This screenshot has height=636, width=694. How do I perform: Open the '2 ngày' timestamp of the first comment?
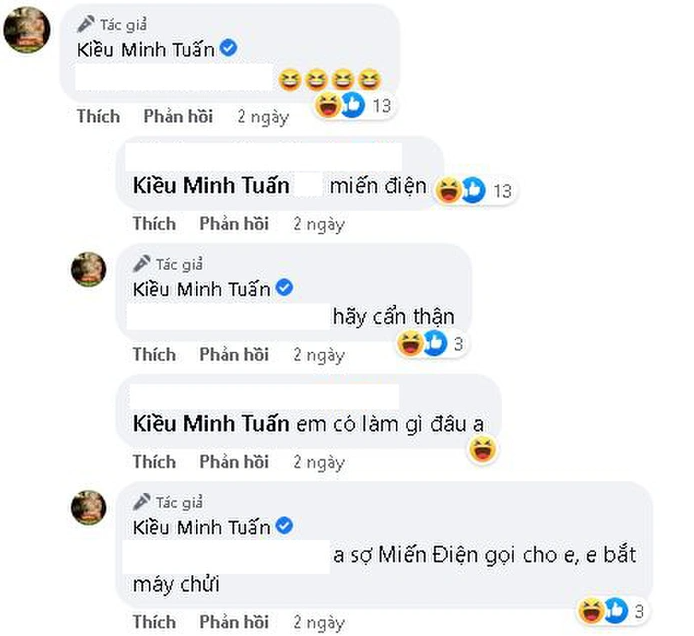pyautogui.click(x=263, y=116)
